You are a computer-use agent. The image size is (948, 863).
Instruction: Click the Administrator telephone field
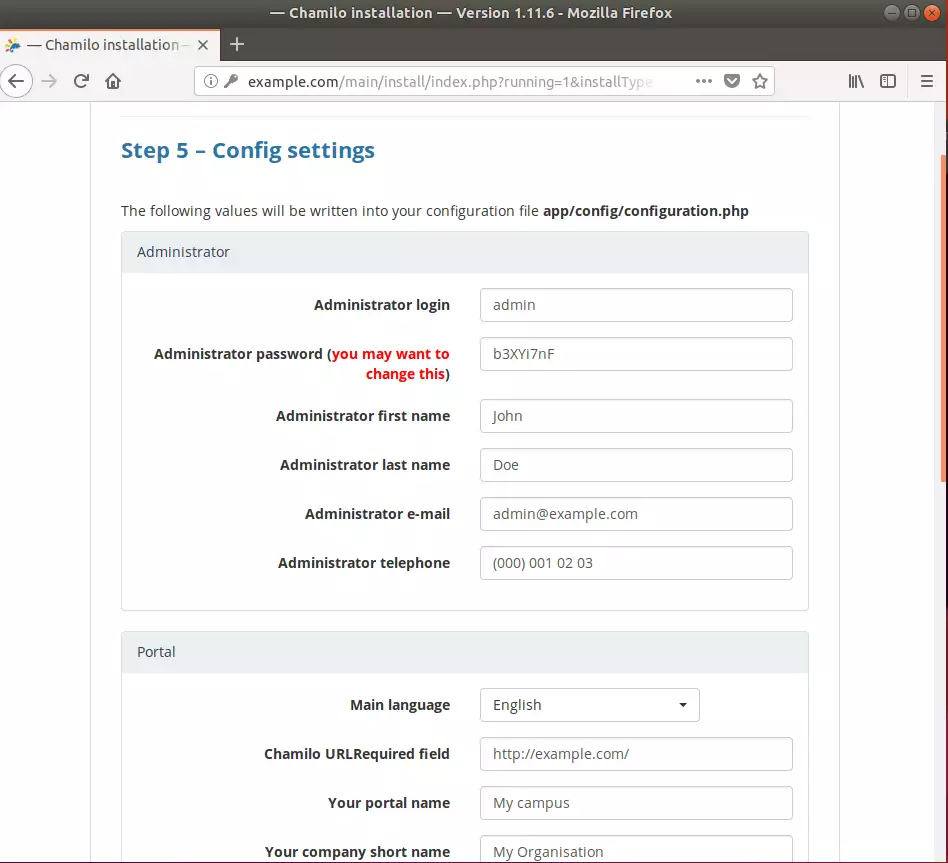pyautogui.click(x=636, y=563)
